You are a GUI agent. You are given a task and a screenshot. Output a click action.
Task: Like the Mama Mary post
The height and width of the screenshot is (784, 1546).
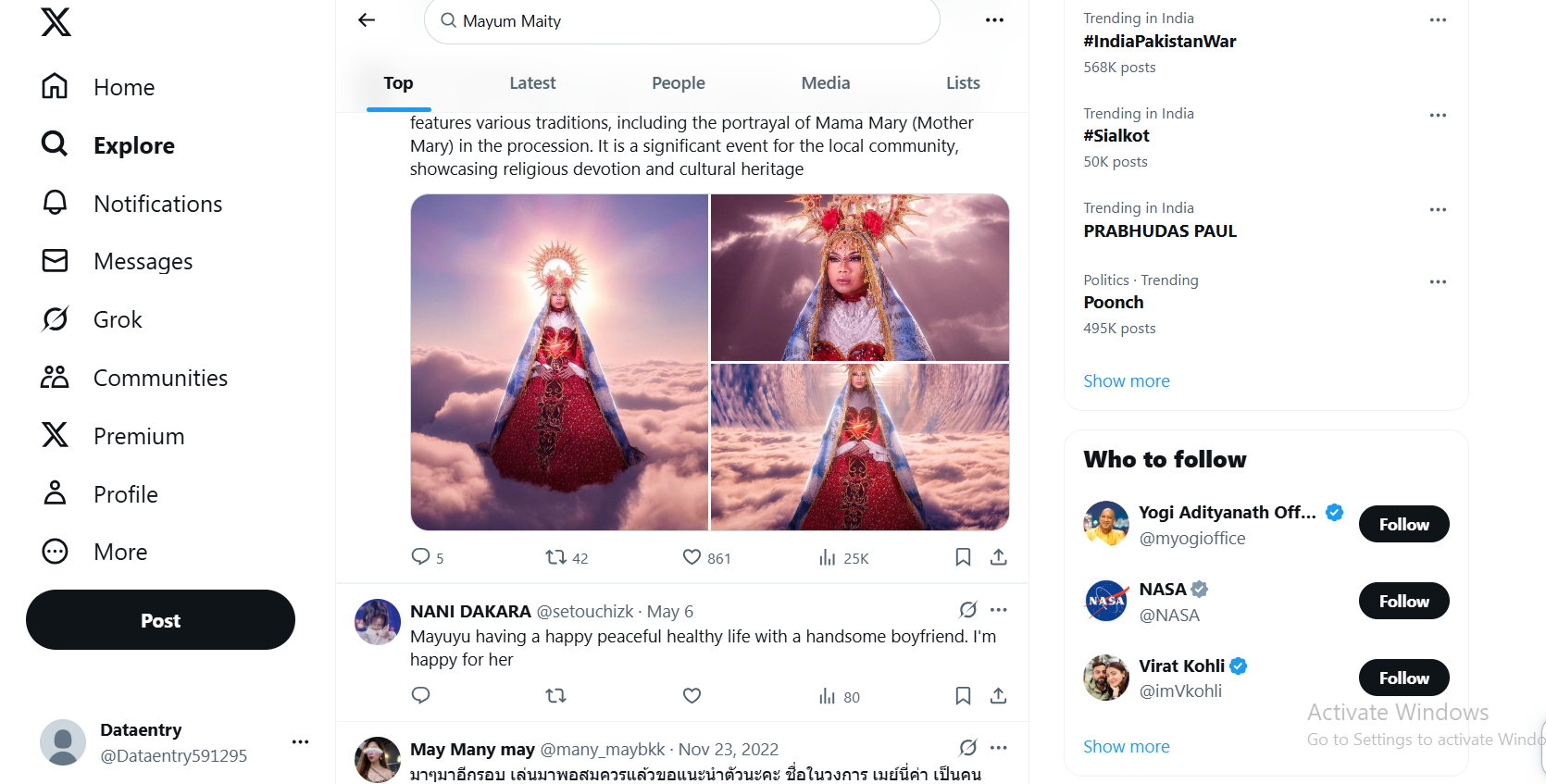692,557
